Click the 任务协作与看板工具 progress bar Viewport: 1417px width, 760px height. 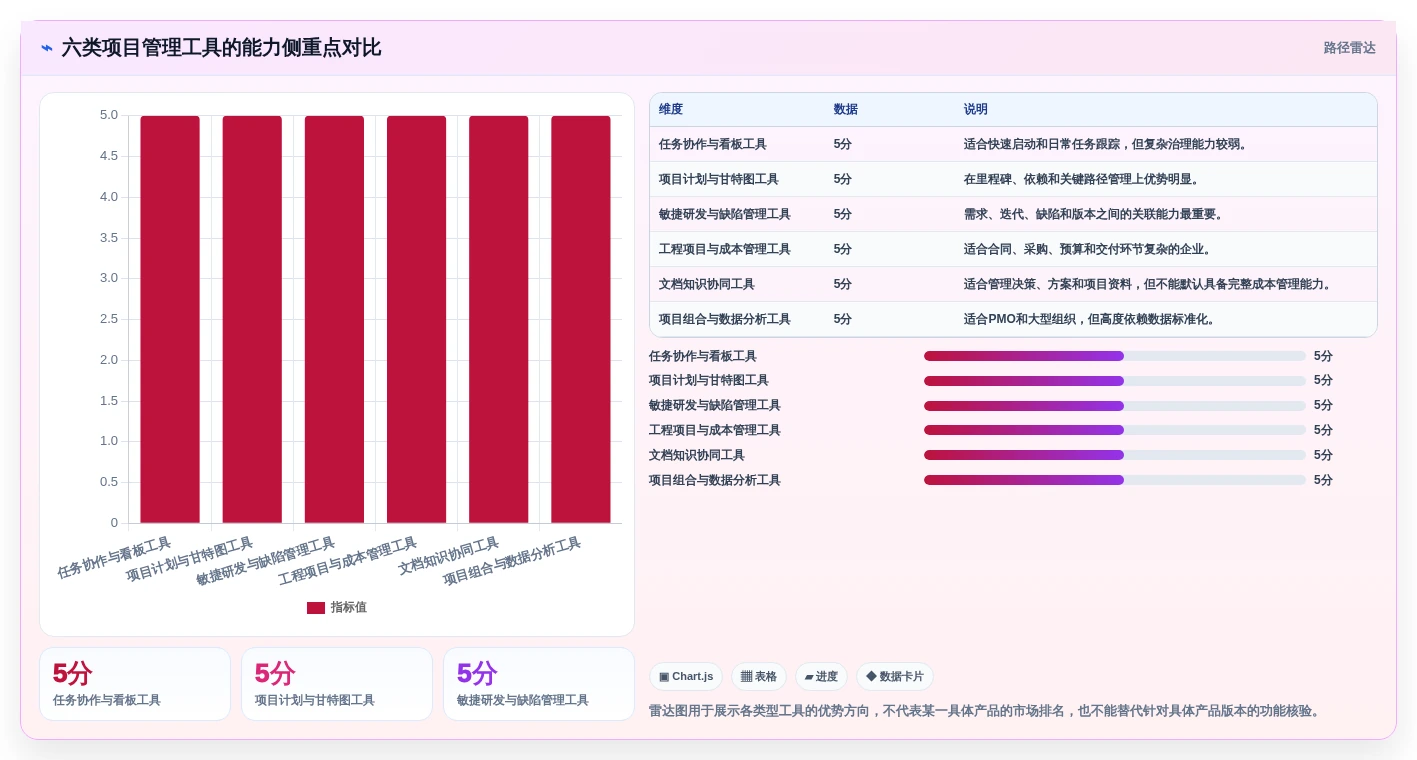[1114, 356]
